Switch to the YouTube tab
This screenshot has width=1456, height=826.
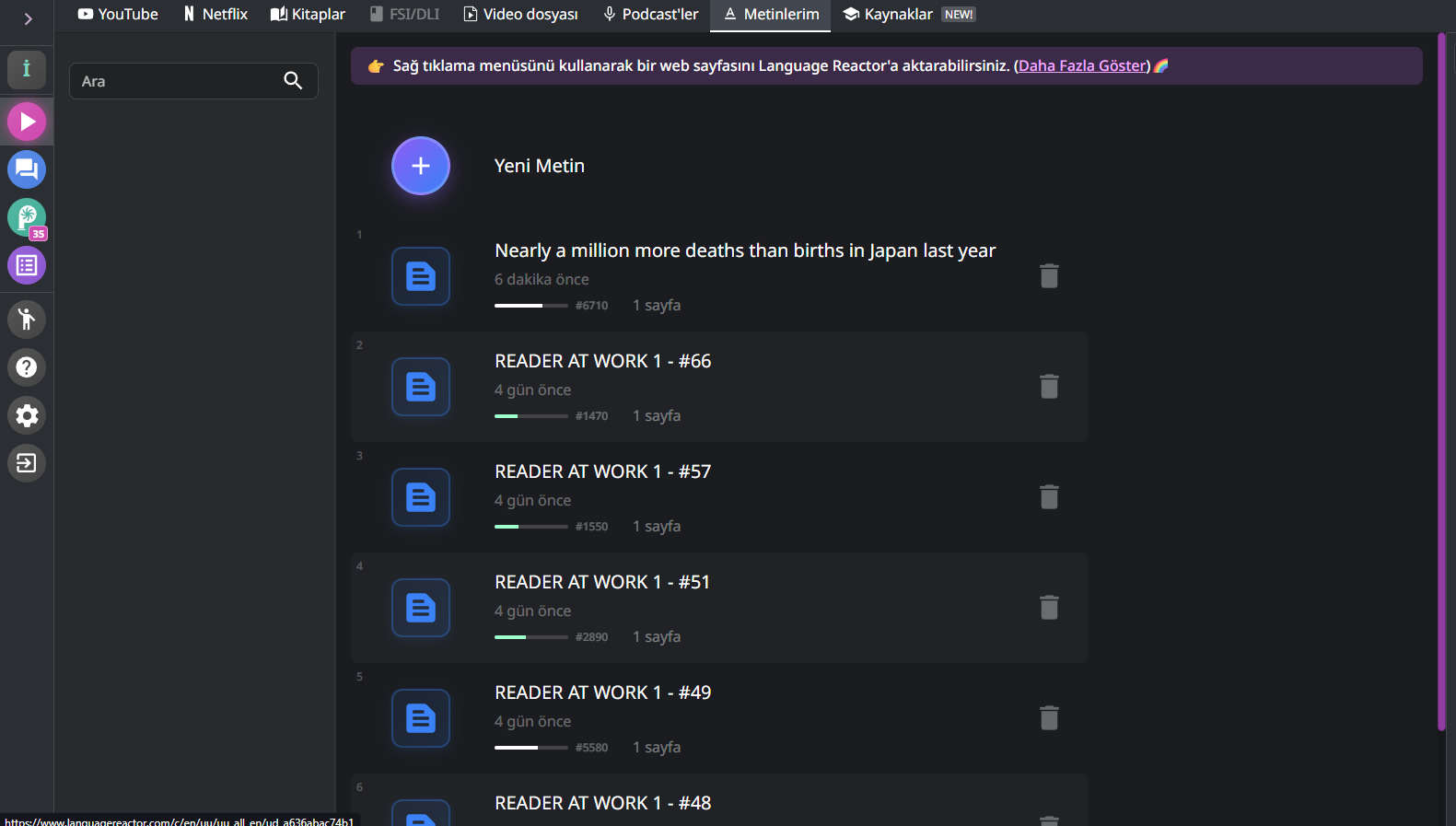(118, 15)
